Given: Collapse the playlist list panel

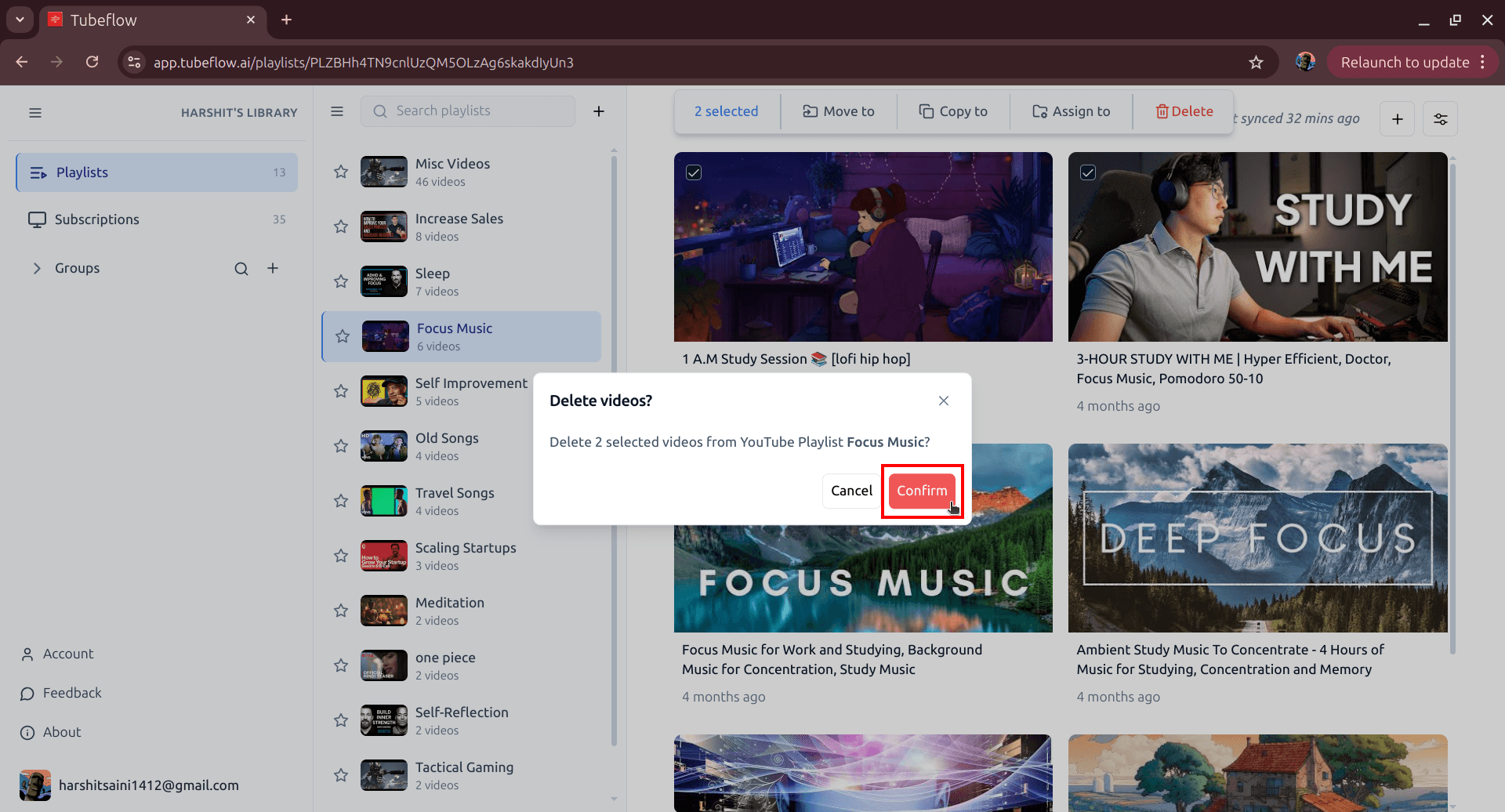Looking at the screenshot, I should pyautogui.click(x=336, y=111).
